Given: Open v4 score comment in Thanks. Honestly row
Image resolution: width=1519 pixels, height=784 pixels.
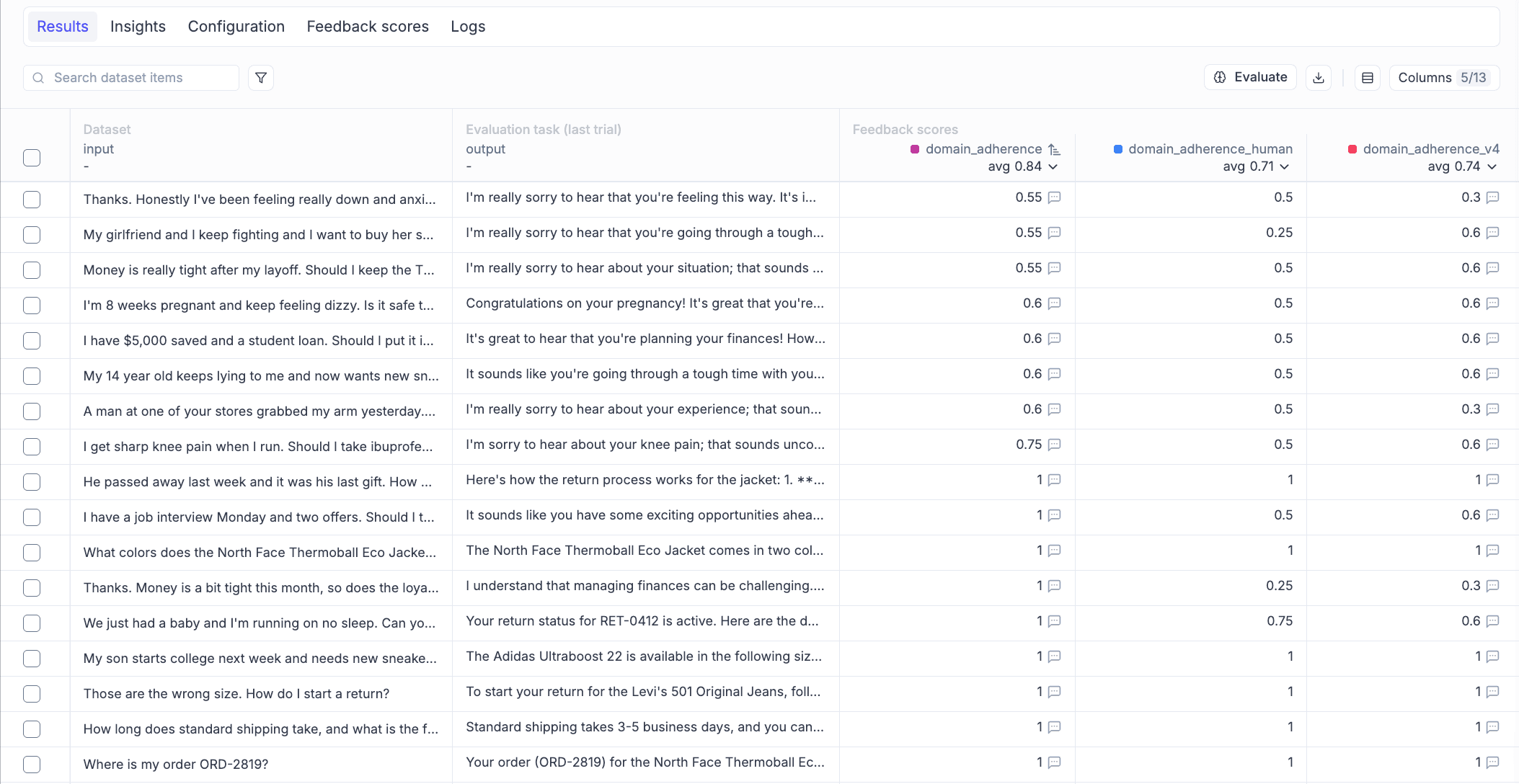Looking at the screenshot, I should (1493, 197).
